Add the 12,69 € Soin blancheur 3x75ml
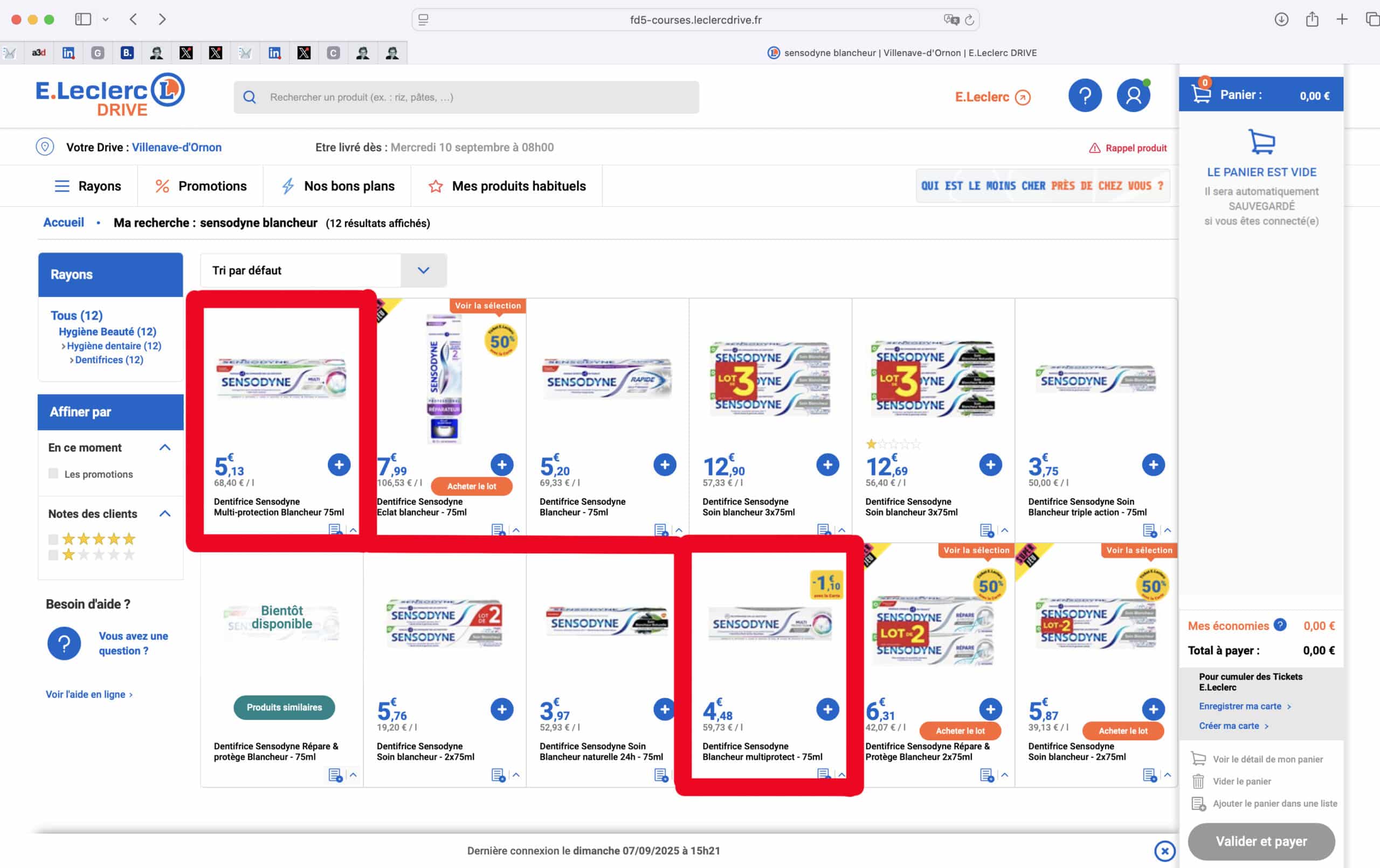This screenshot has width=1380, height=868. [990, 464]
